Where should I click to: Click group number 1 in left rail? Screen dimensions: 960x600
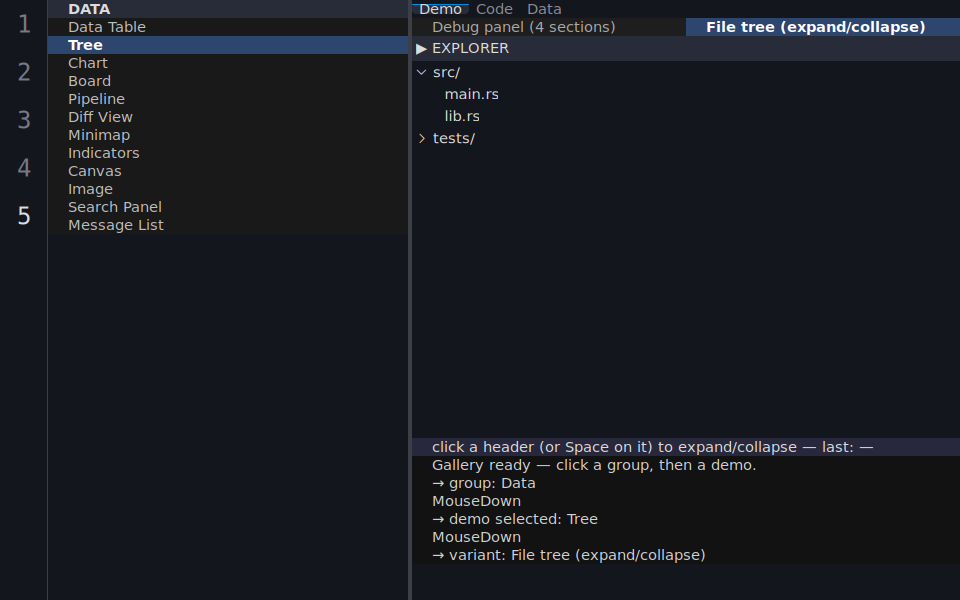point(24,24)
